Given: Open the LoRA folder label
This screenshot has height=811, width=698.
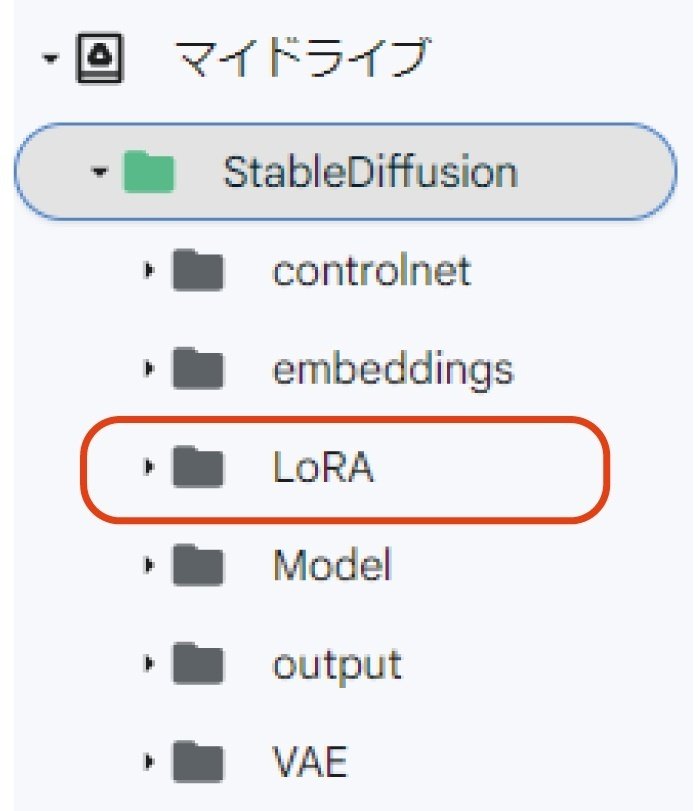Looking at the screenshot, I should tap(323, 467).
